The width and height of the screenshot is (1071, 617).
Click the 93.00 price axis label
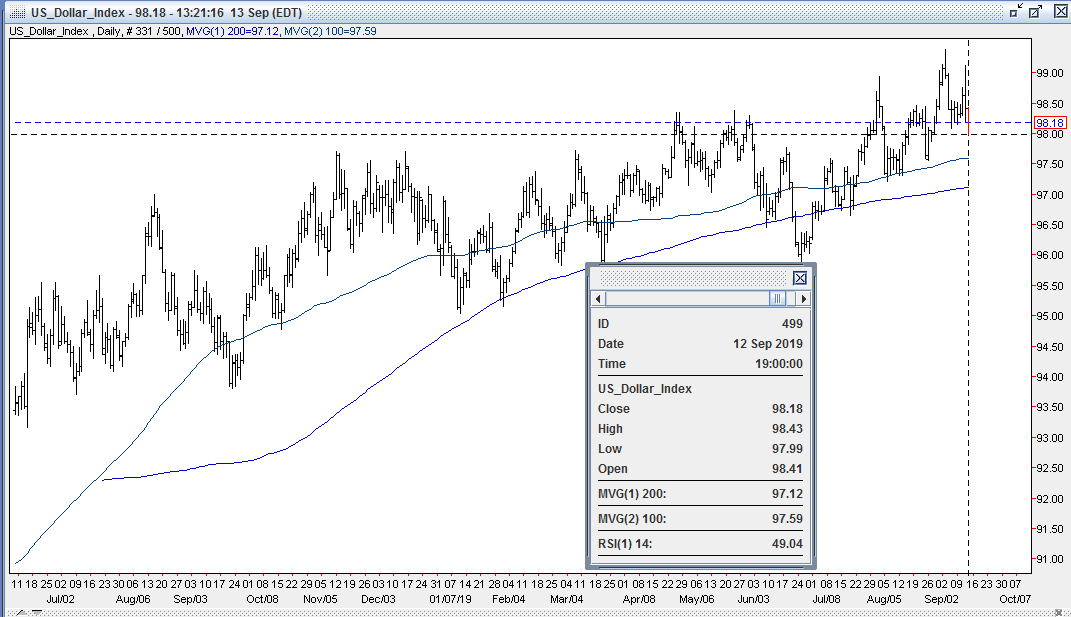click(x=1050, y=438)
